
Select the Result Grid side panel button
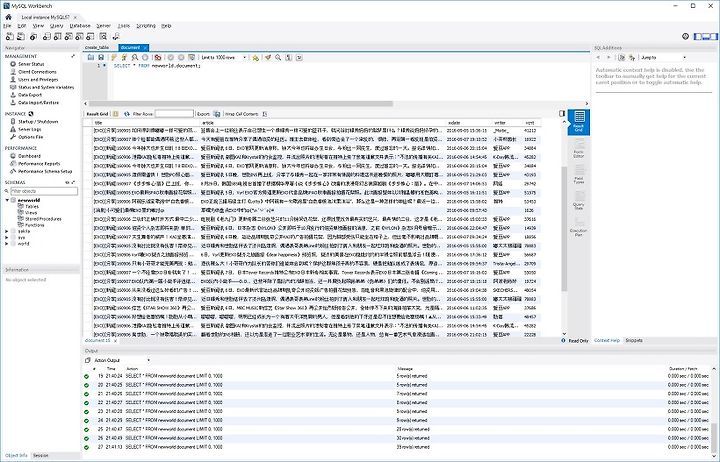pyautogui.click(x=579, y=122)
